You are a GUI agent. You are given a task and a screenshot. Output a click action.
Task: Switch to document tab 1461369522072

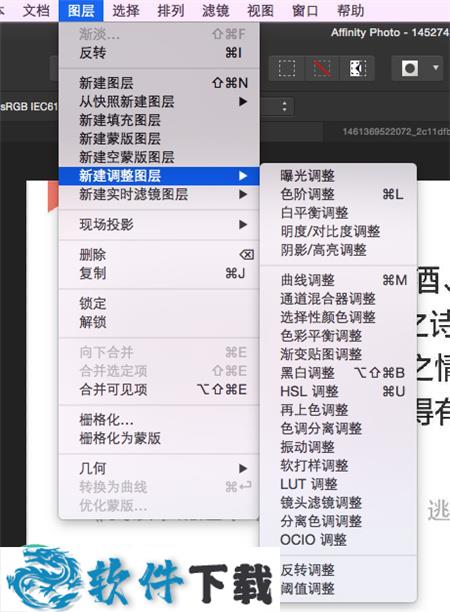point(395,132)
